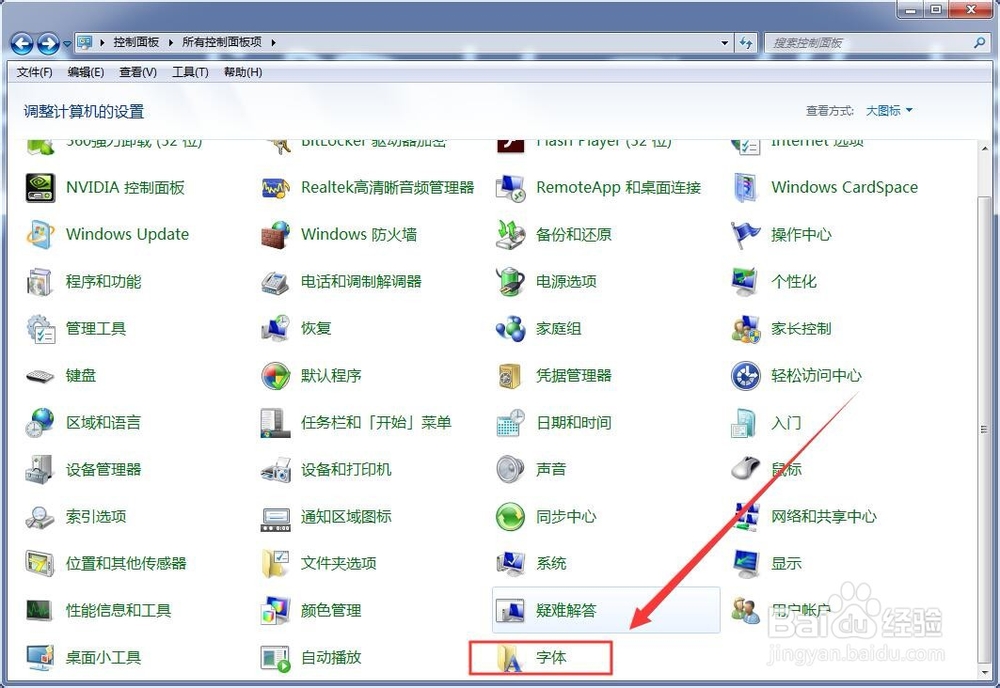Open NVIDIA 控制面板 icon
Image resolution: width=1000 pixels, height=688 pixels.
click(40, 187)
